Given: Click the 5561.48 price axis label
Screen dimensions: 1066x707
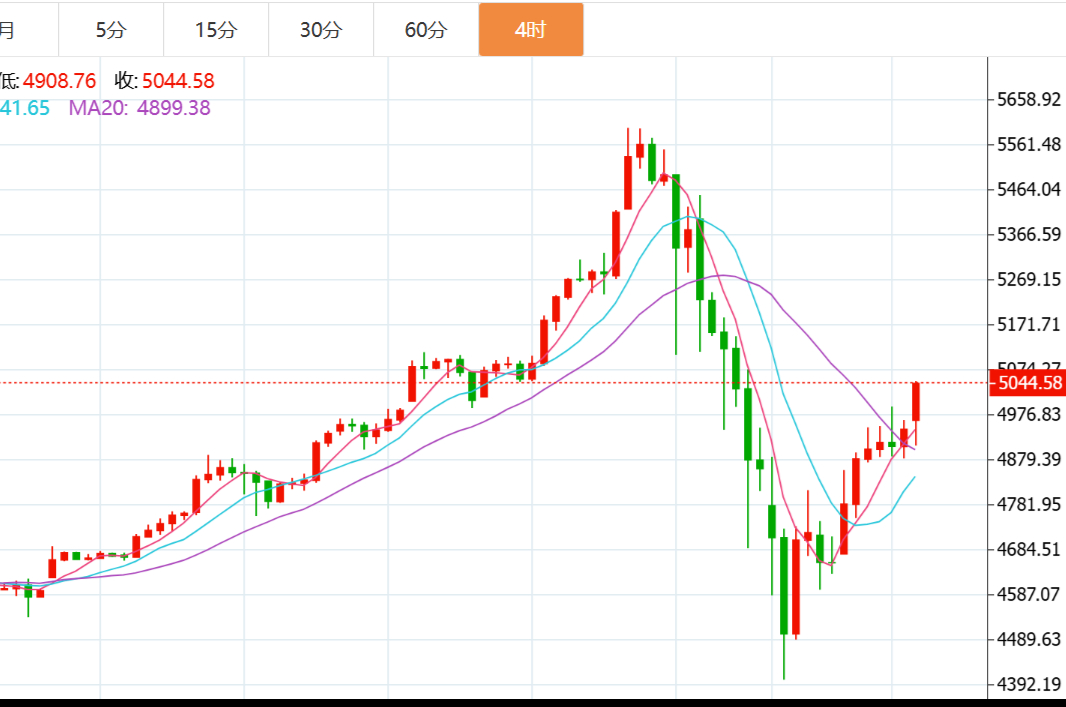Looking at the screenshot, I should (1028, 145).
